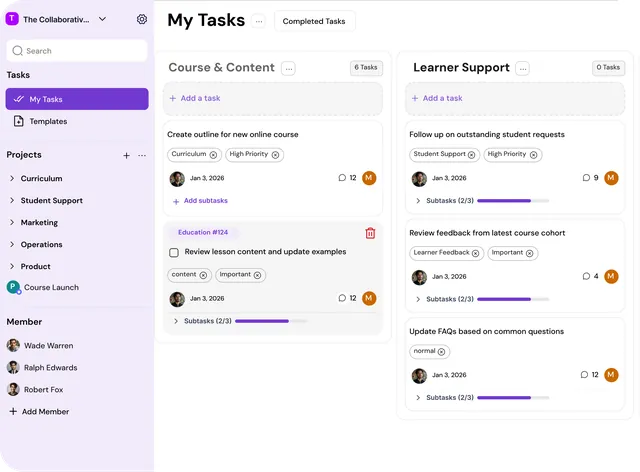Click the 6 Tasks count badge
This screenshot has height=472, width=640.
pos(366,68)
